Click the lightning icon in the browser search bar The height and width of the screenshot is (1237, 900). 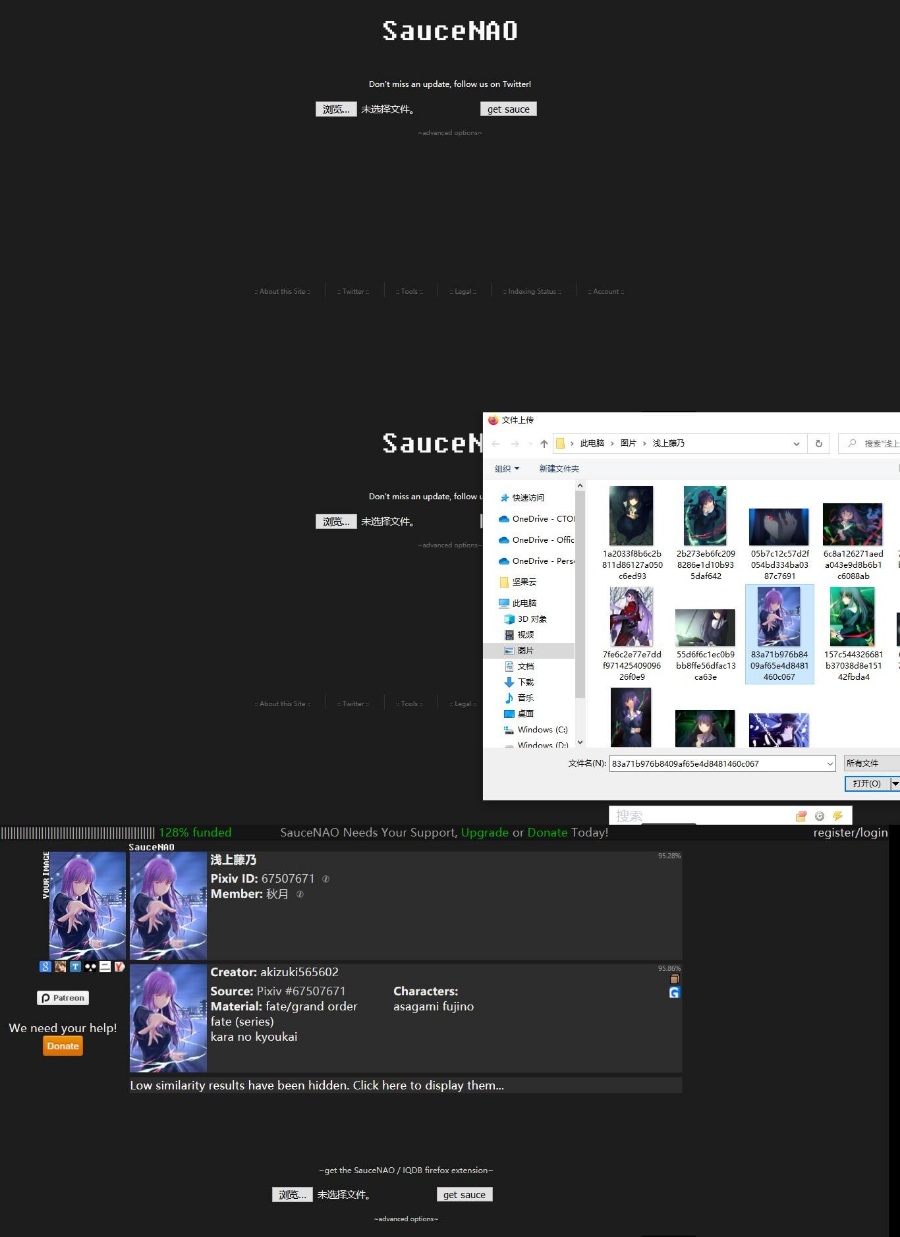coord(838,816)
